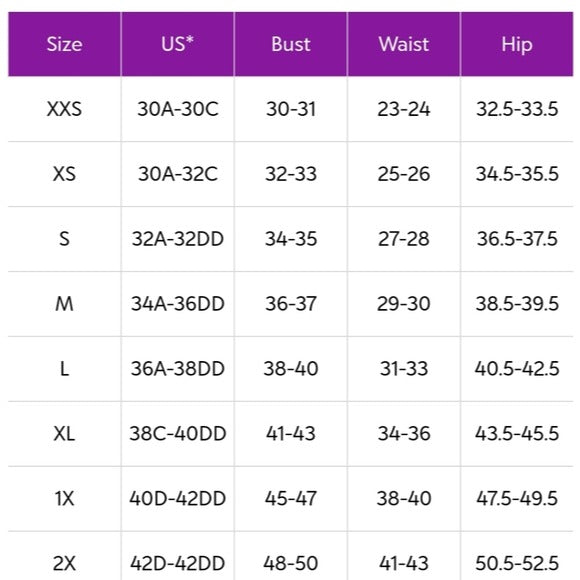Click the XS size cell
Viewport: 580px width, 580px height.
coord(64,174)
